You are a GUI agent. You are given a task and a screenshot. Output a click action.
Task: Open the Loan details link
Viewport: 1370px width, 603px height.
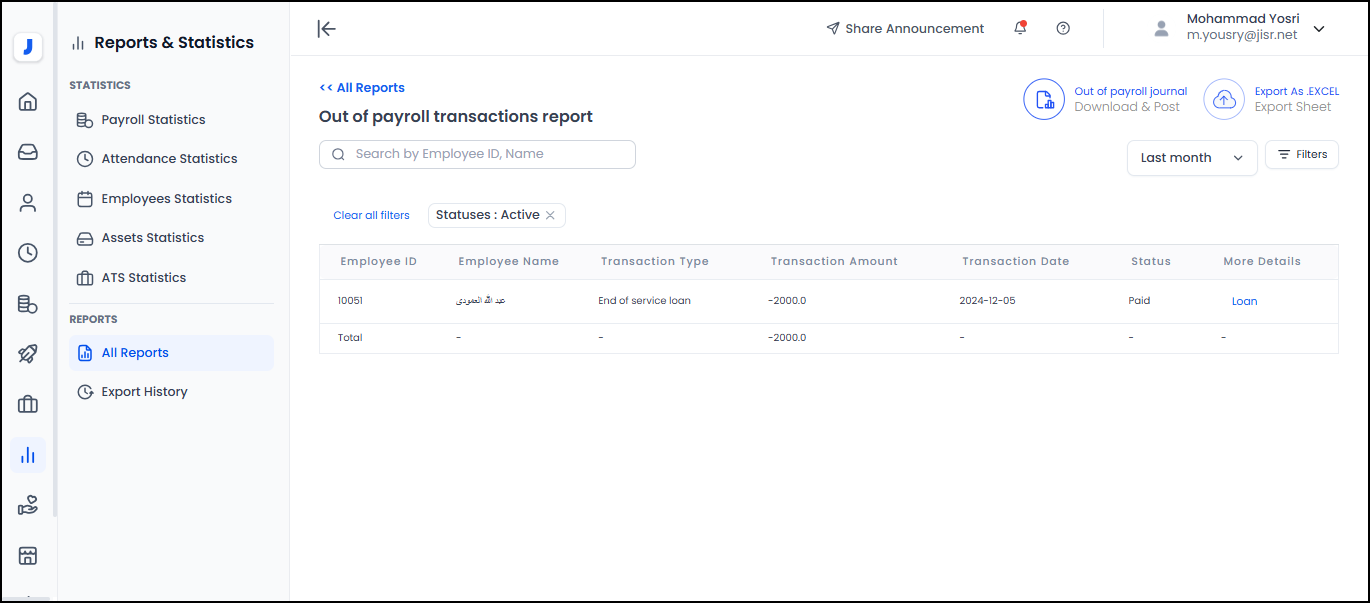point(1244,301)
